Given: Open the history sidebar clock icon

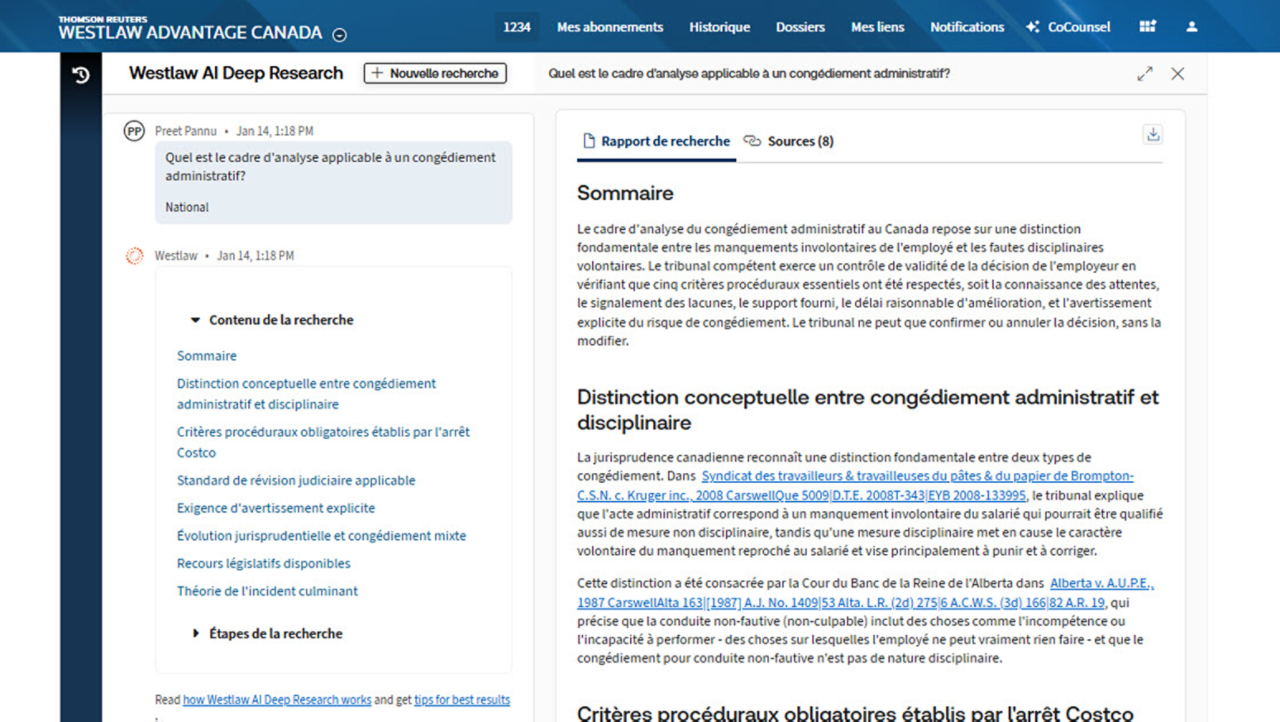Looking at the screenshot, I should point(81,75).
